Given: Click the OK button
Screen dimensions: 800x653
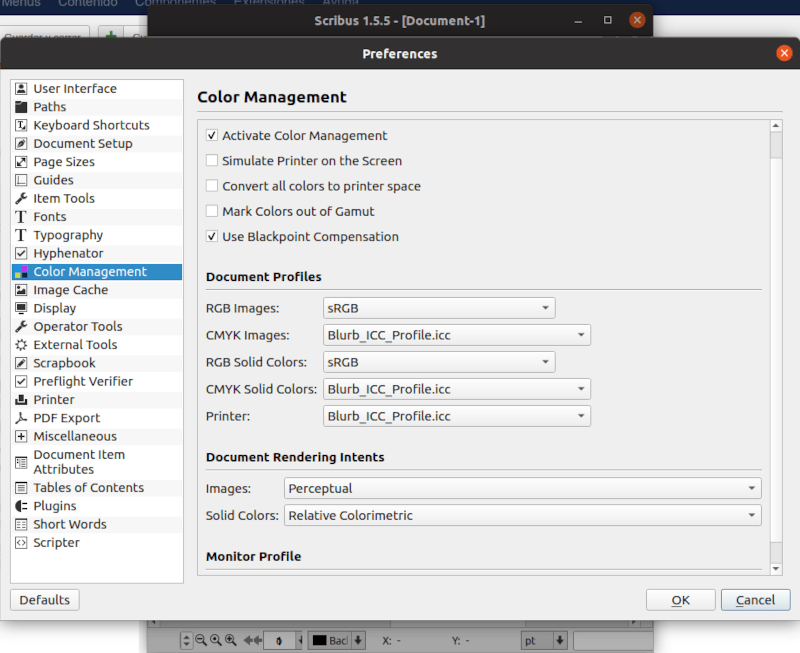Looking at the screenshot, I should [681, 600].
